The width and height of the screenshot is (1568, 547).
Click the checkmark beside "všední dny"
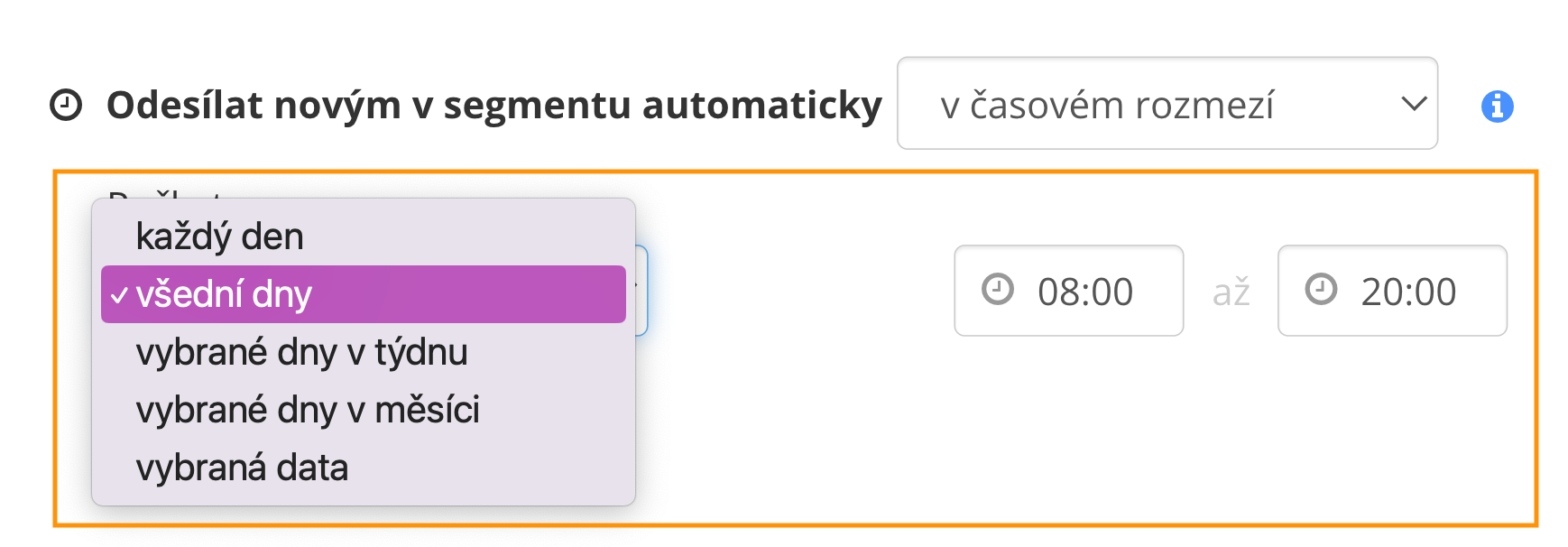pyautogui.click(x=119, y=295)
